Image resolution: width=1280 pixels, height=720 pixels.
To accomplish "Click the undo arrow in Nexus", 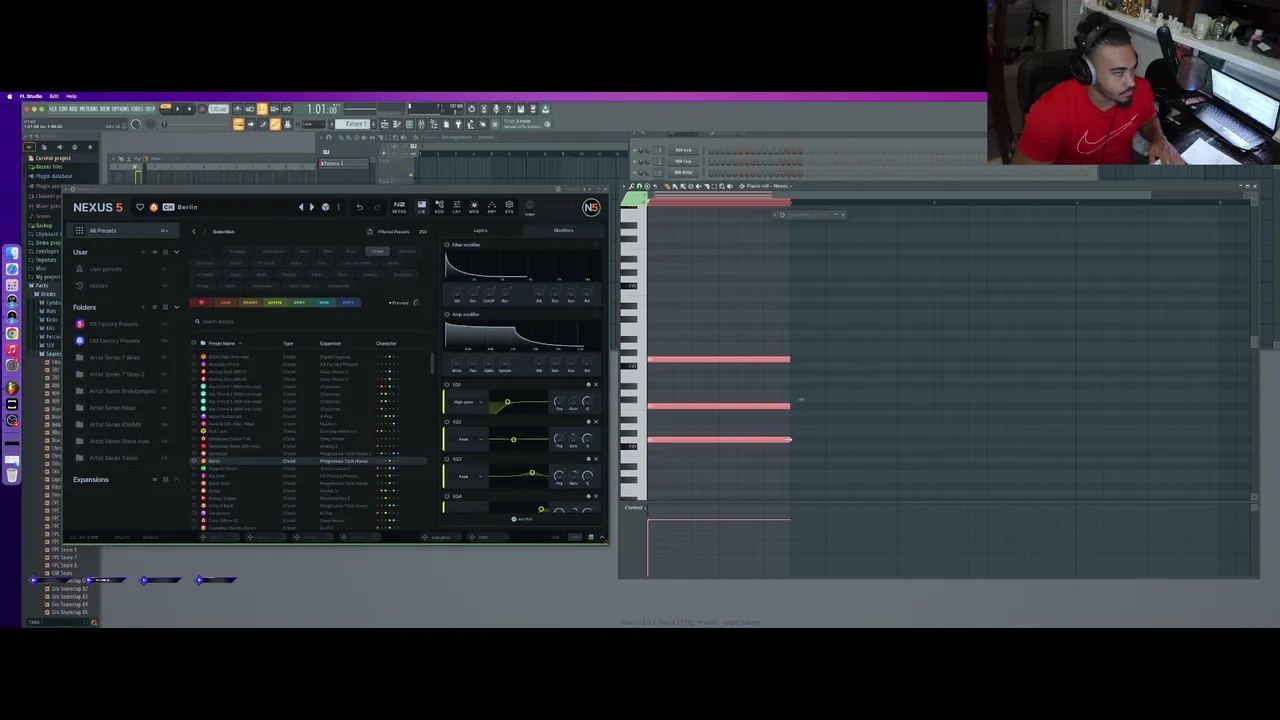I will click(359, 207).
